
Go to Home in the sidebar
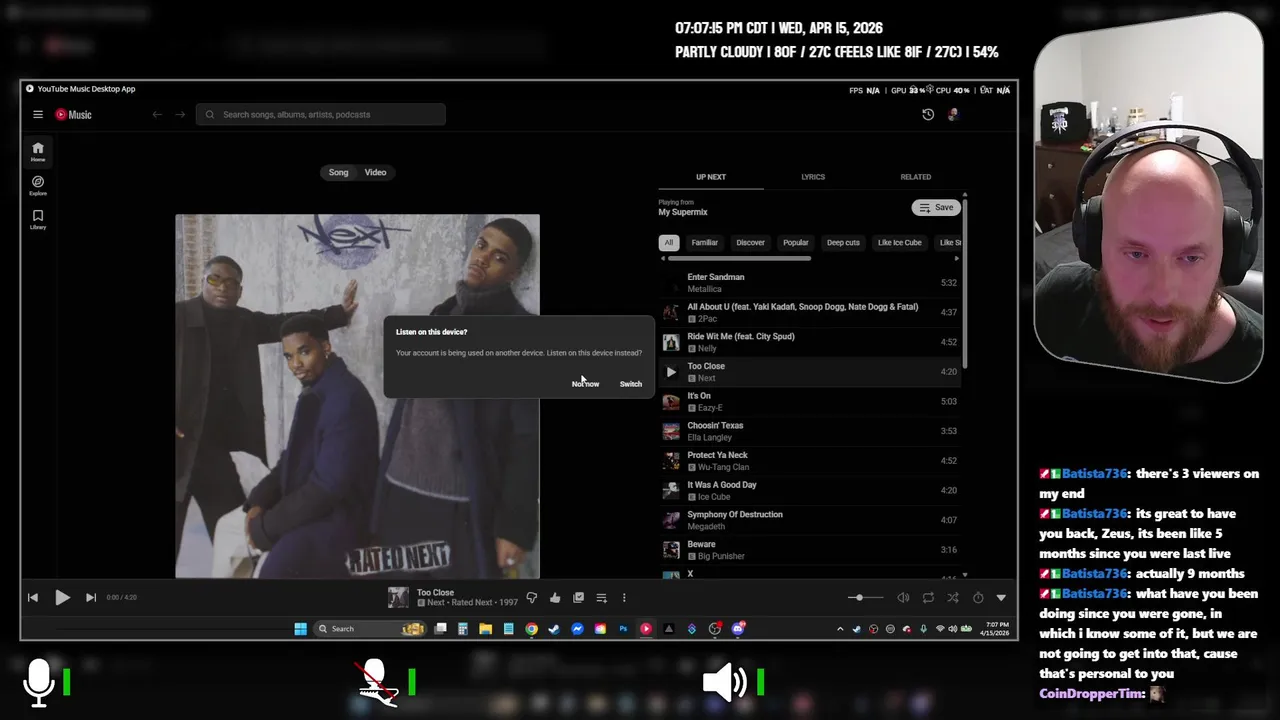tap(38, 152)
